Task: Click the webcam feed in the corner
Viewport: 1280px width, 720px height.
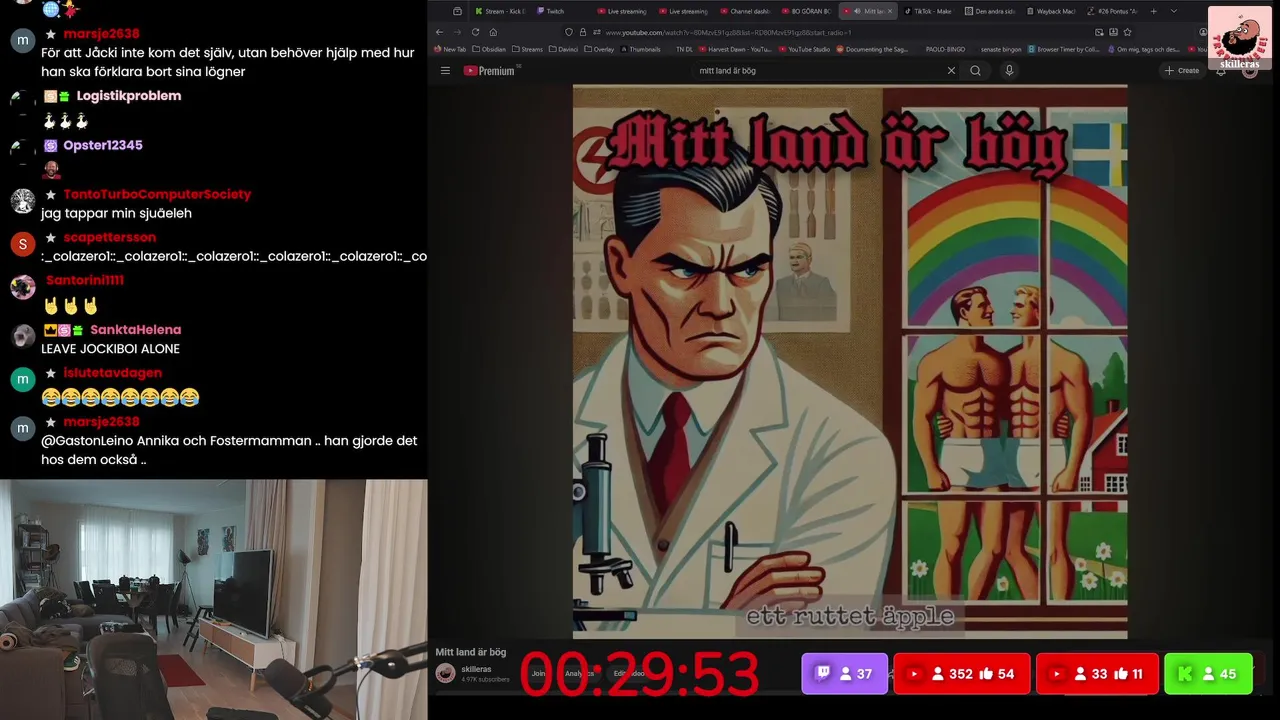Action: (213, 600)
